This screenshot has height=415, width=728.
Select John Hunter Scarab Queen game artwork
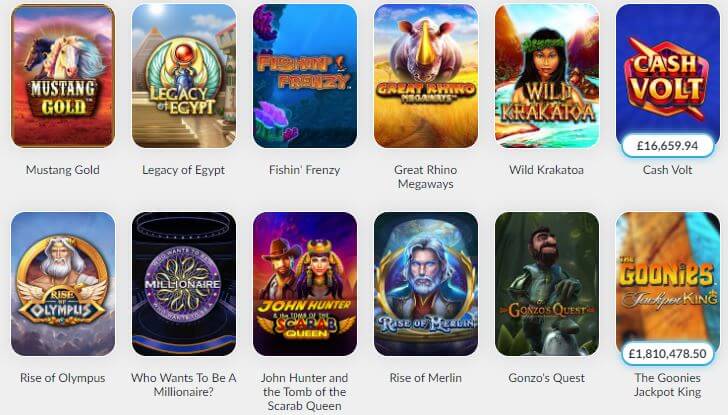click(x=305, y=284)
